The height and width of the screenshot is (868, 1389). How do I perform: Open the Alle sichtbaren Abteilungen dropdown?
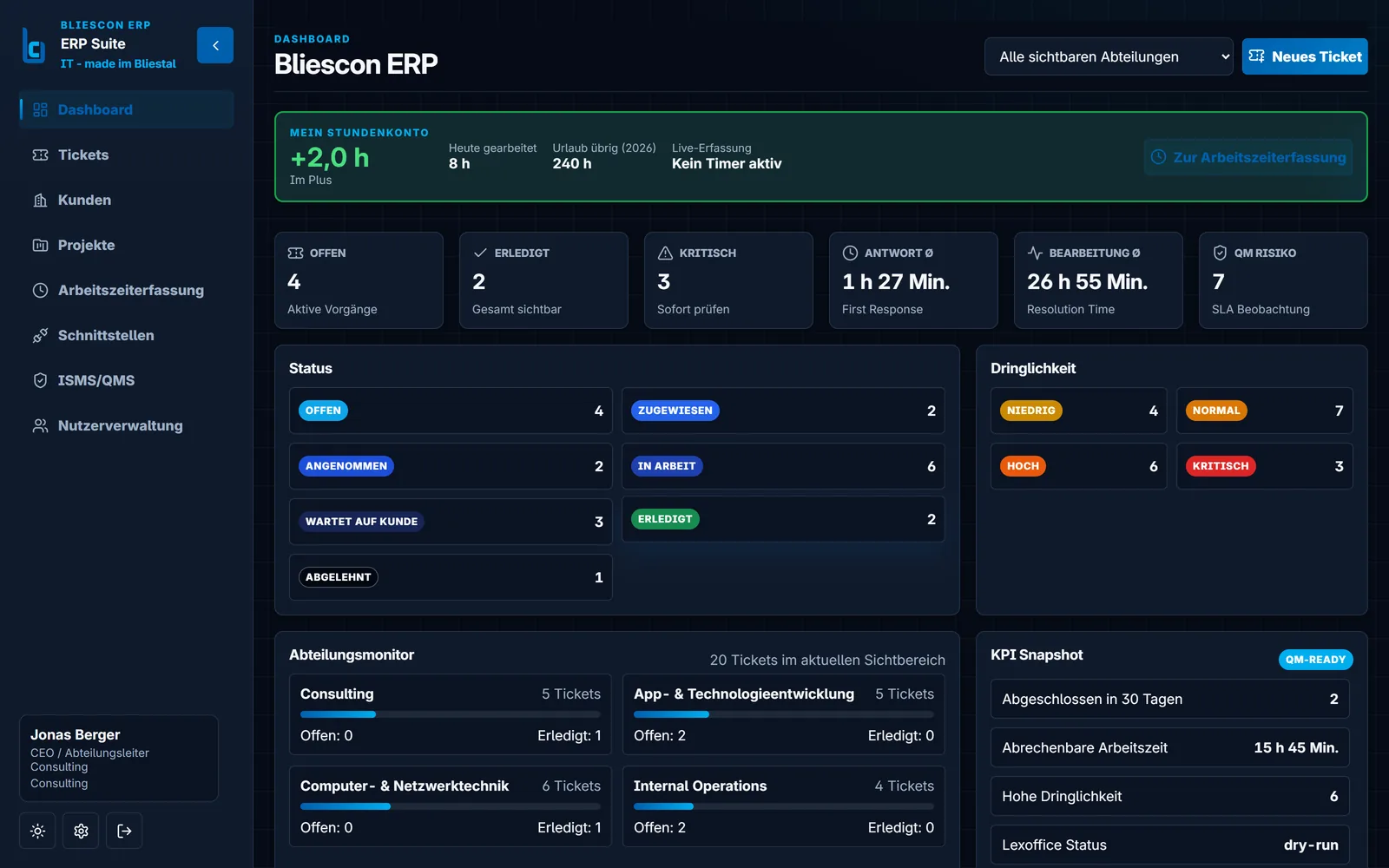(1109, 56)
